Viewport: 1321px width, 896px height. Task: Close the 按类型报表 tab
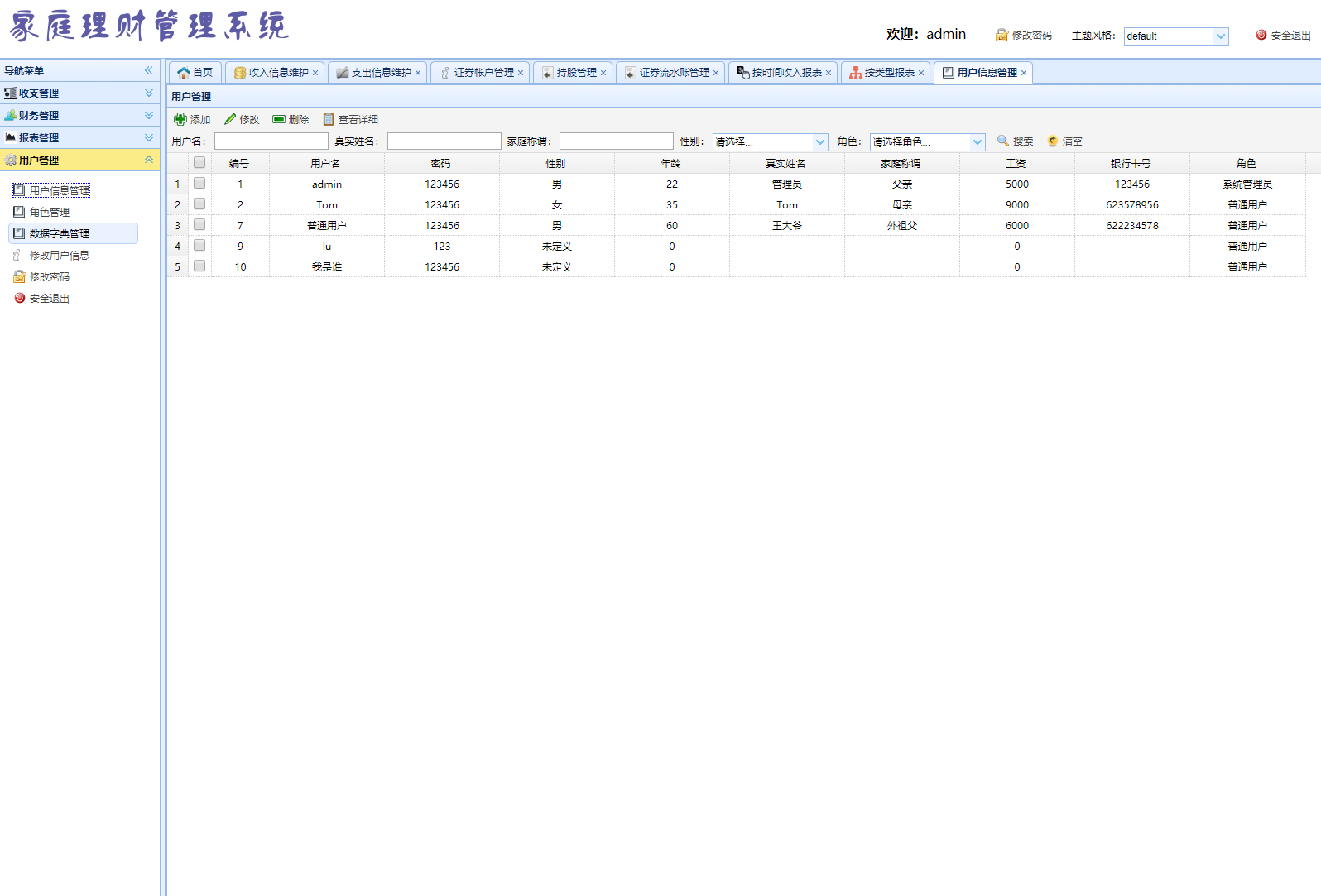click(x=921, y=73)
